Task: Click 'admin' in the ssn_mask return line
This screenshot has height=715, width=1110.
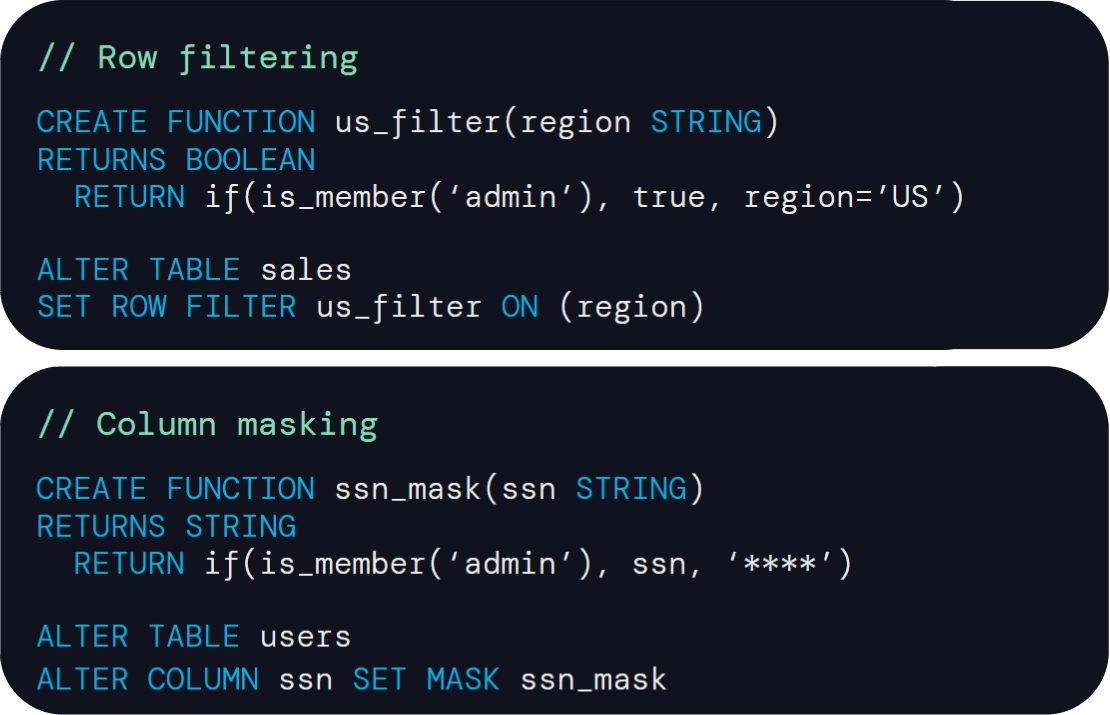Action: pos(512,564)
